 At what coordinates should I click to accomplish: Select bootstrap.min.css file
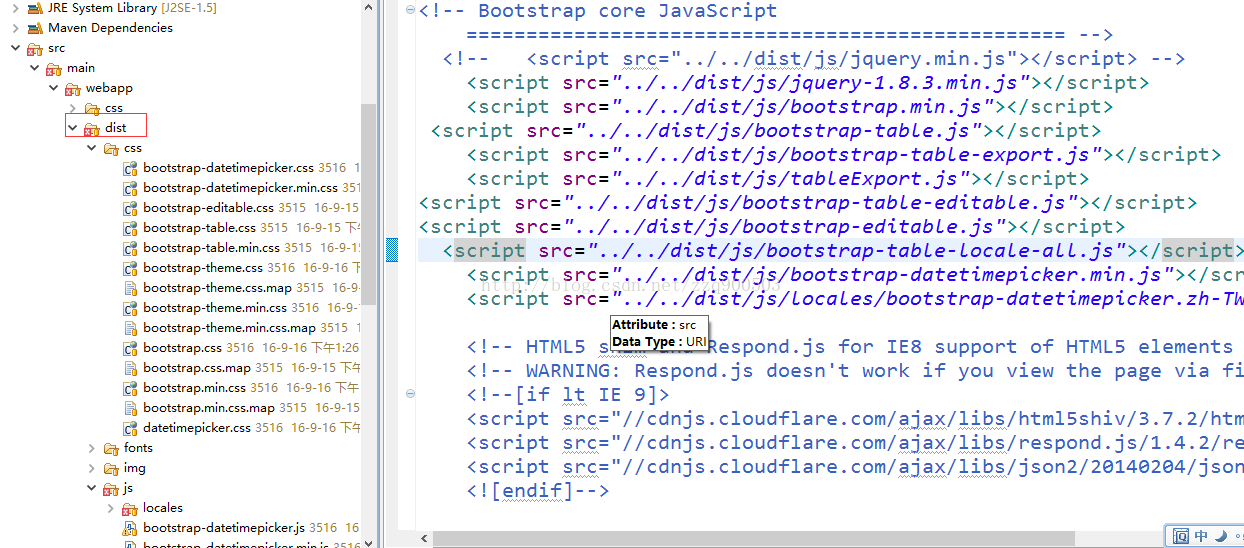coord(194,388)
